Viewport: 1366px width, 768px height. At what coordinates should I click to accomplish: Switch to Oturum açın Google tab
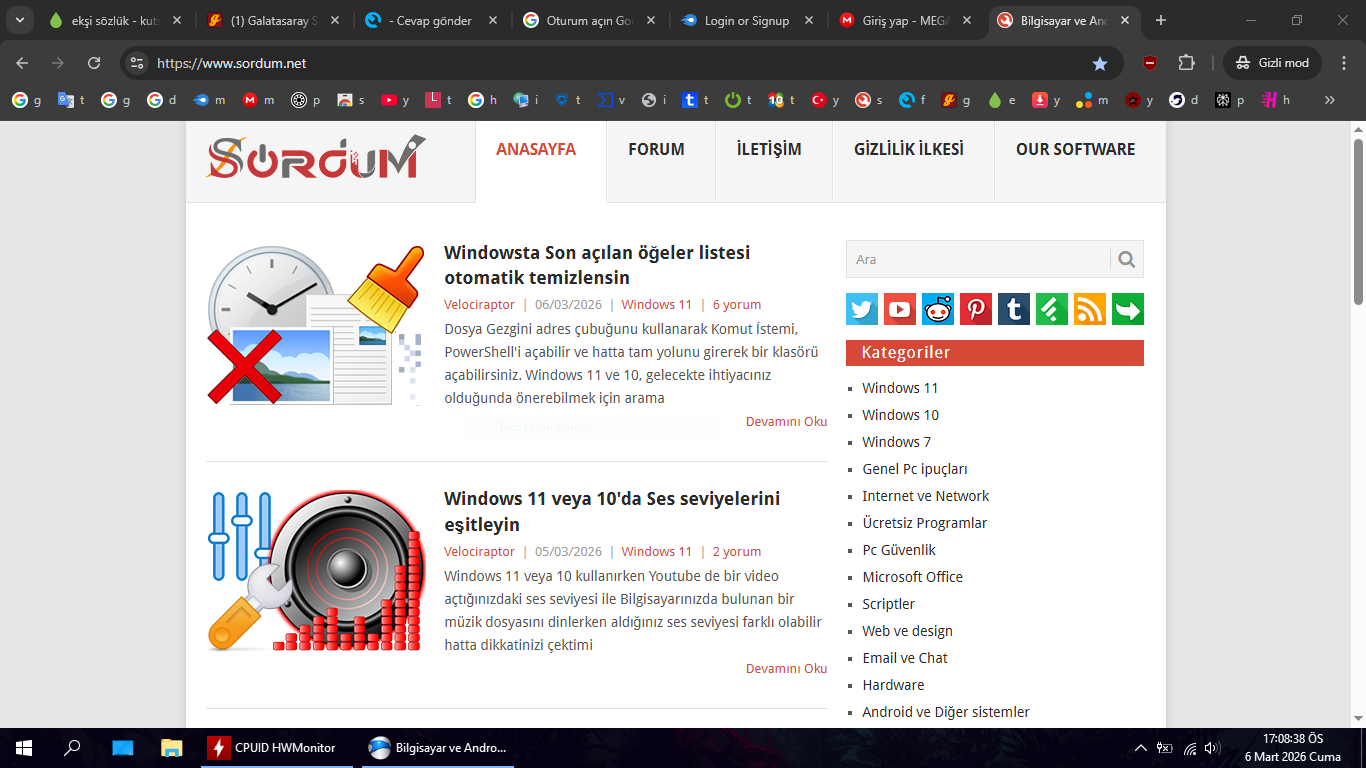(x=589, y=20)
